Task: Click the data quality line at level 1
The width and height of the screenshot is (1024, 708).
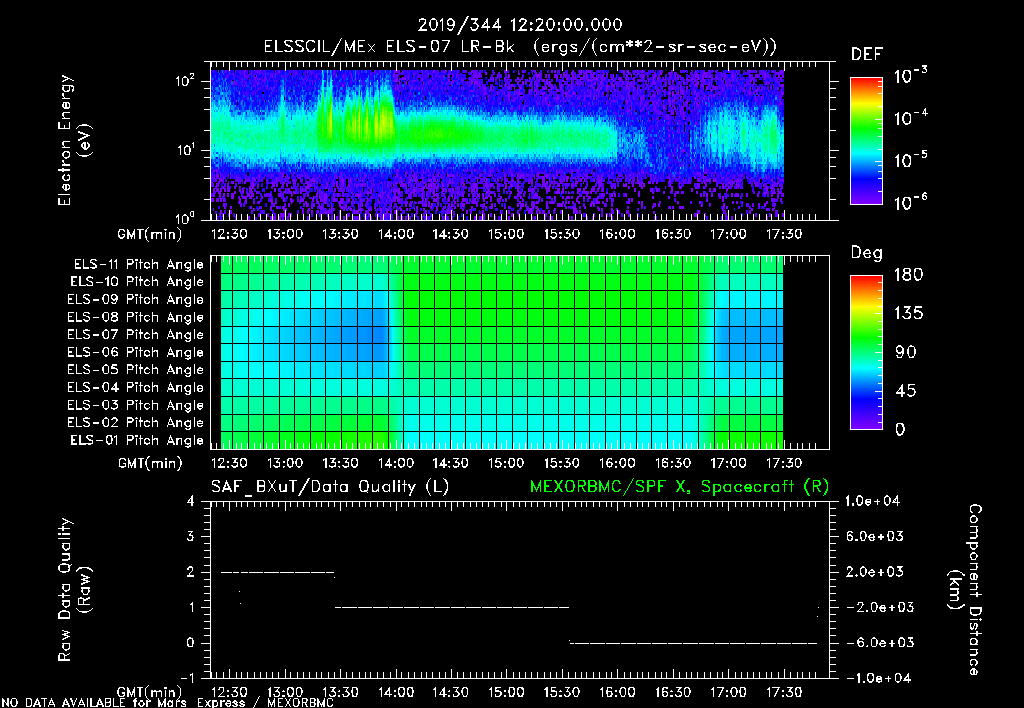Action: [453, 607]
